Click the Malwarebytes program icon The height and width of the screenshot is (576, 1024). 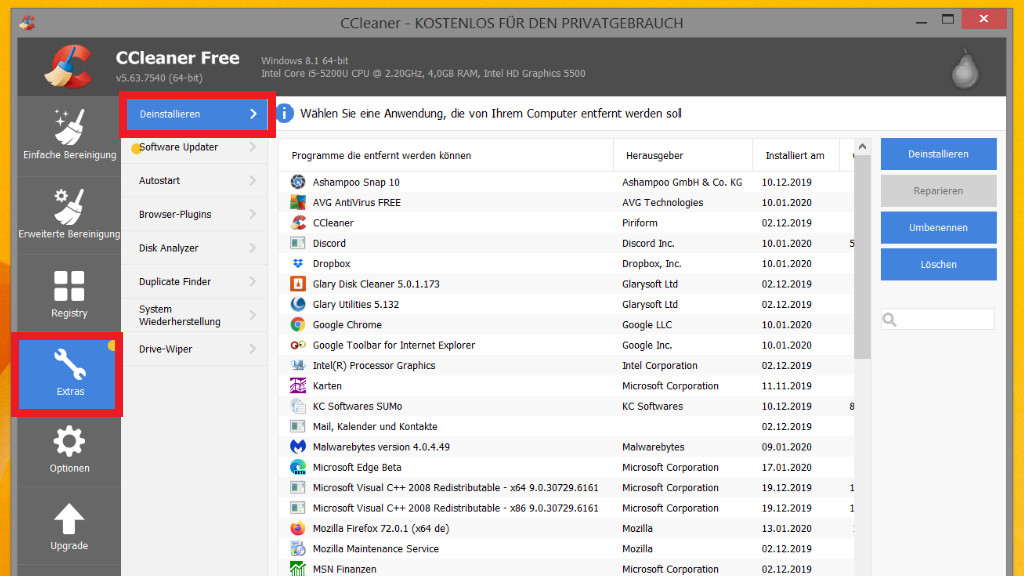pyautogui.click(x=297, y=447)
